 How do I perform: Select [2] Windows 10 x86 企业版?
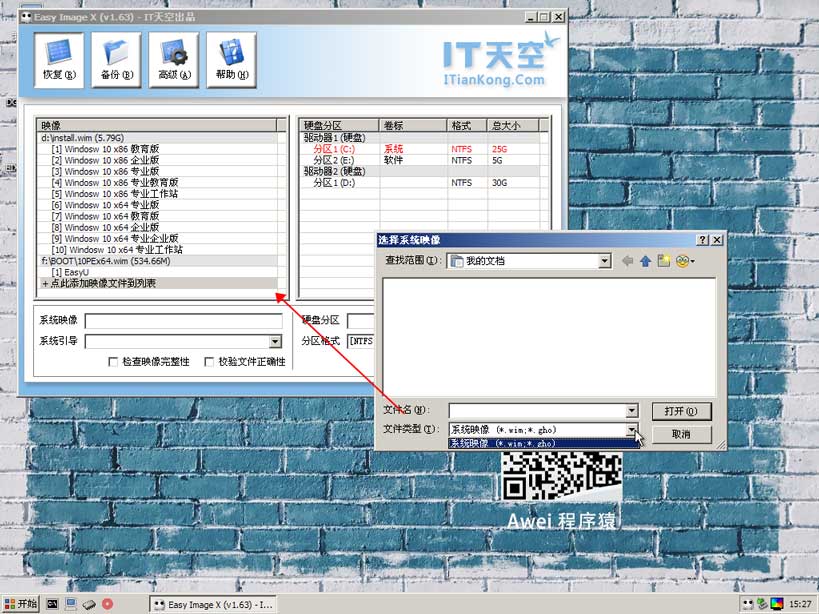coord(157,160)
